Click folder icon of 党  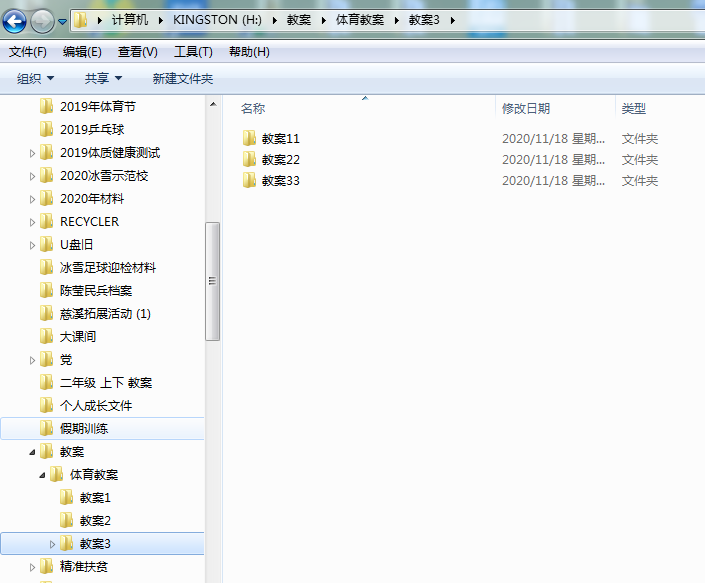point(47,359)
